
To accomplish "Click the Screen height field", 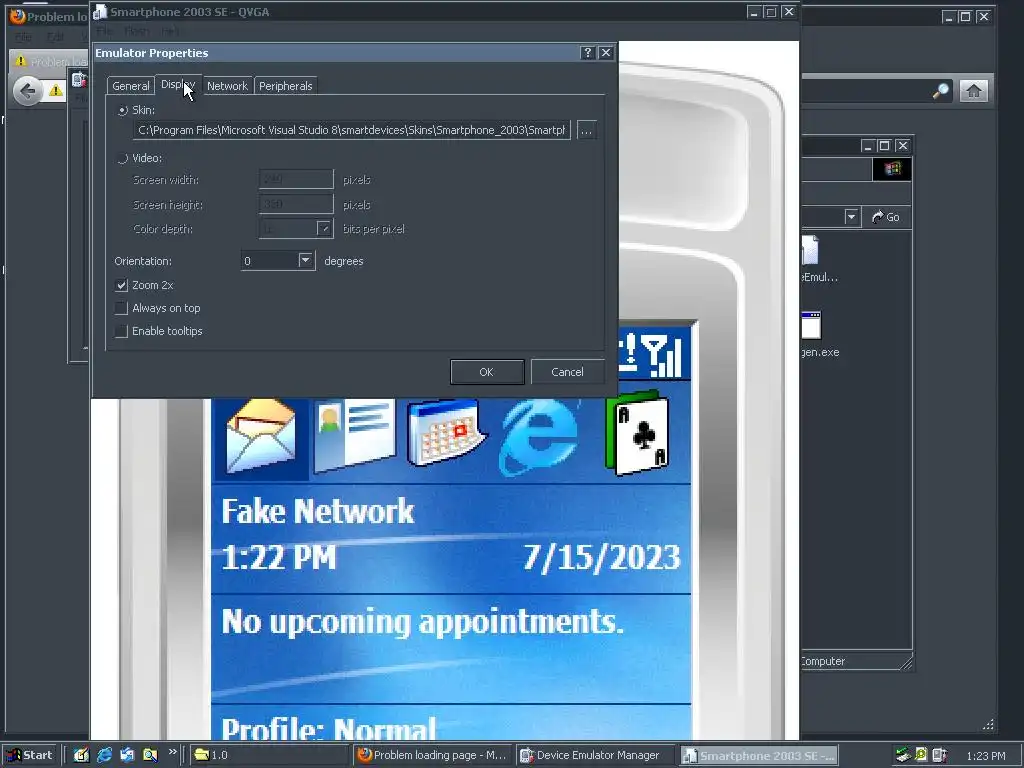I will (x=296, y=204).
